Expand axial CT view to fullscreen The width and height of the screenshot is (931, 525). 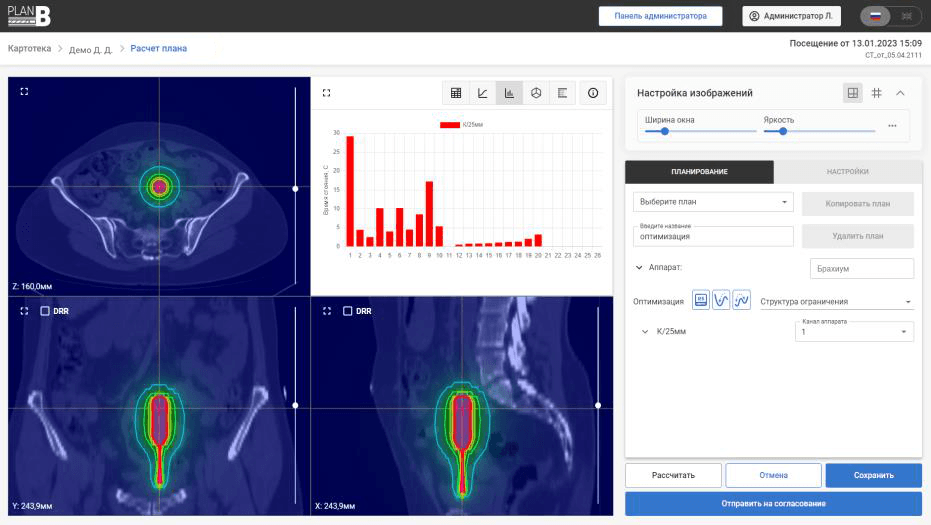24,91
